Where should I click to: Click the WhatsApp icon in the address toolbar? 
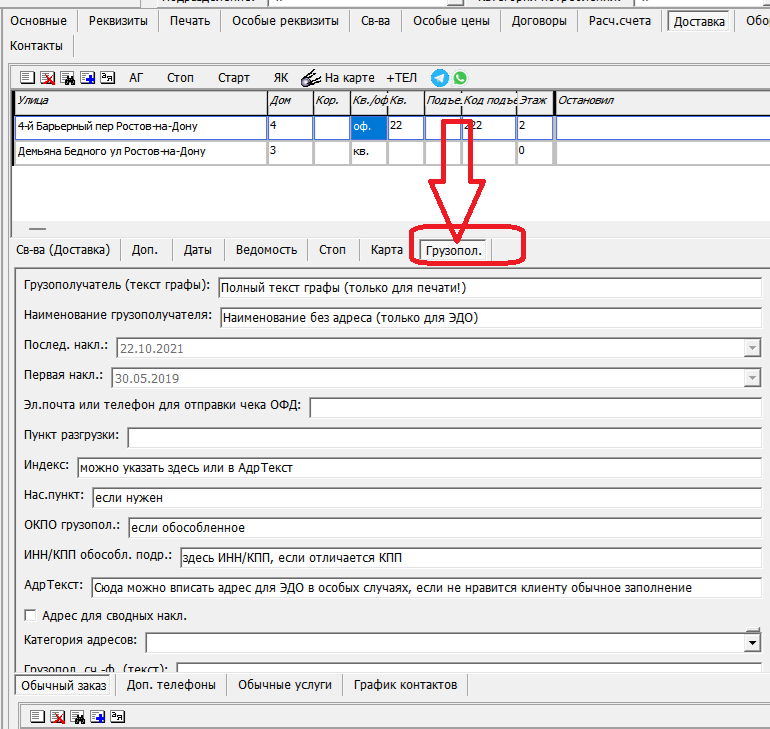tap(459, 78)
